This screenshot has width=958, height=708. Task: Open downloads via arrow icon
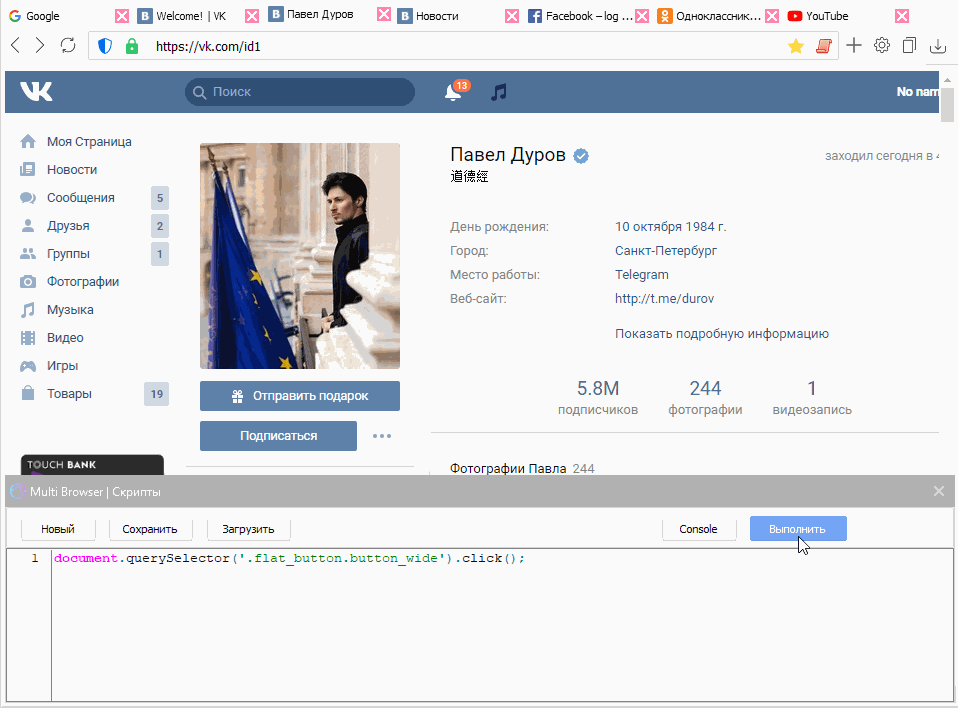click(x=938, y=45)
